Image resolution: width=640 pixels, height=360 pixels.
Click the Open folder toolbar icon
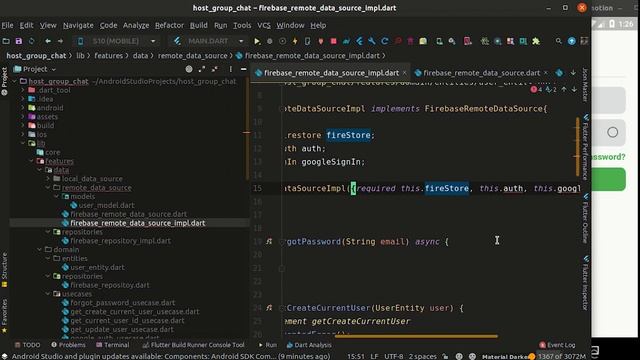click(x=6, y=41)
